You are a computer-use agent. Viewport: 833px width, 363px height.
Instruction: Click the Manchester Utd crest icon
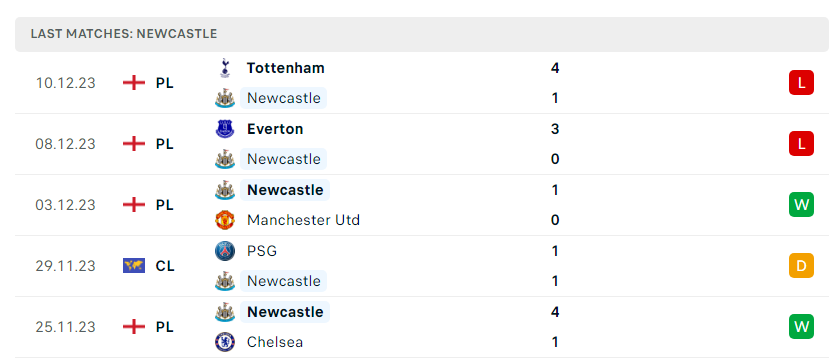click(x=225, y=220)
